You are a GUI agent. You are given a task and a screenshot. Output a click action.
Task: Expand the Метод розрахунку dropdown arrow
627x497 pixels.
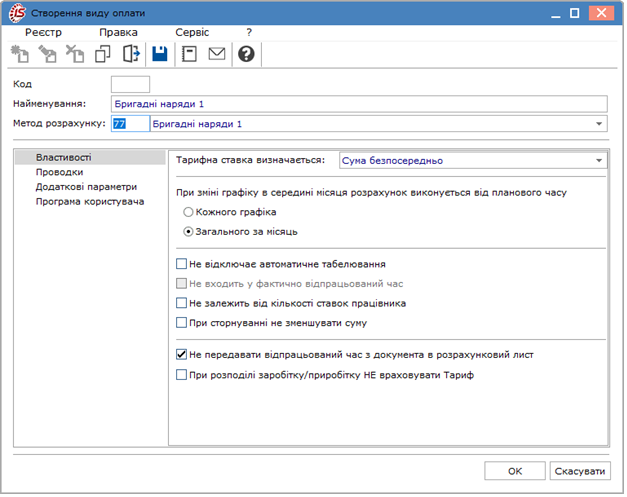click(x=601, y=124)
